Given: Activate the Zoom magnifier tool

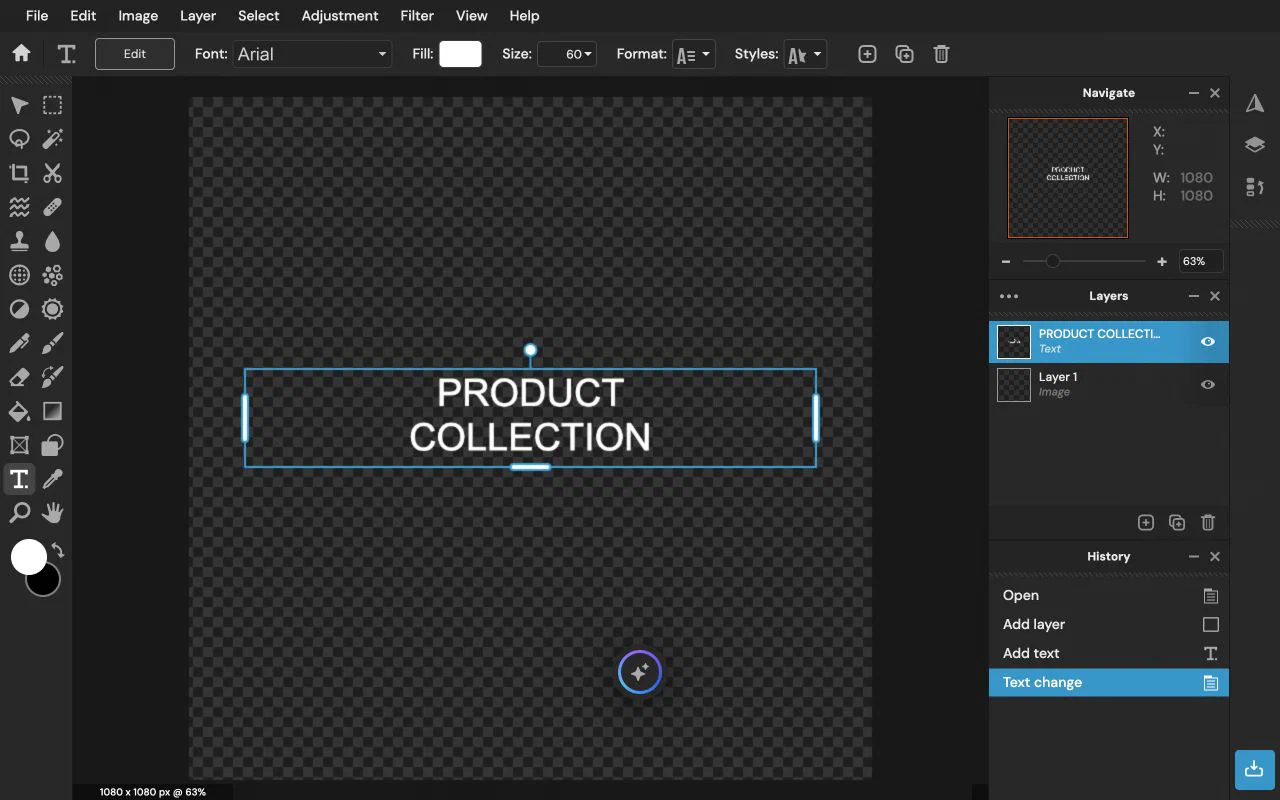Looking at the screenshot, I should point(19,513).
